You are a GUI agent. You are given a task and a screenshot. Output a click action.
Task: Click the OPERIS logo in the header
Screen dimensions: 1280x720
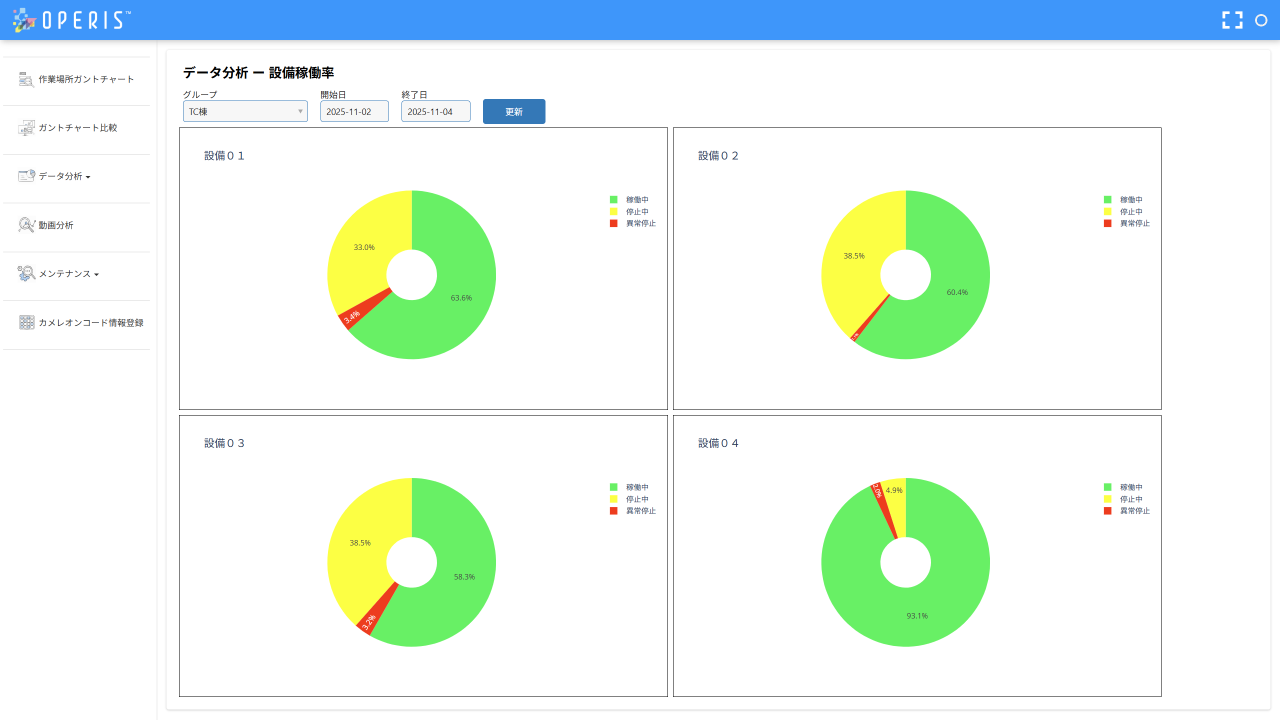point(71,20)
